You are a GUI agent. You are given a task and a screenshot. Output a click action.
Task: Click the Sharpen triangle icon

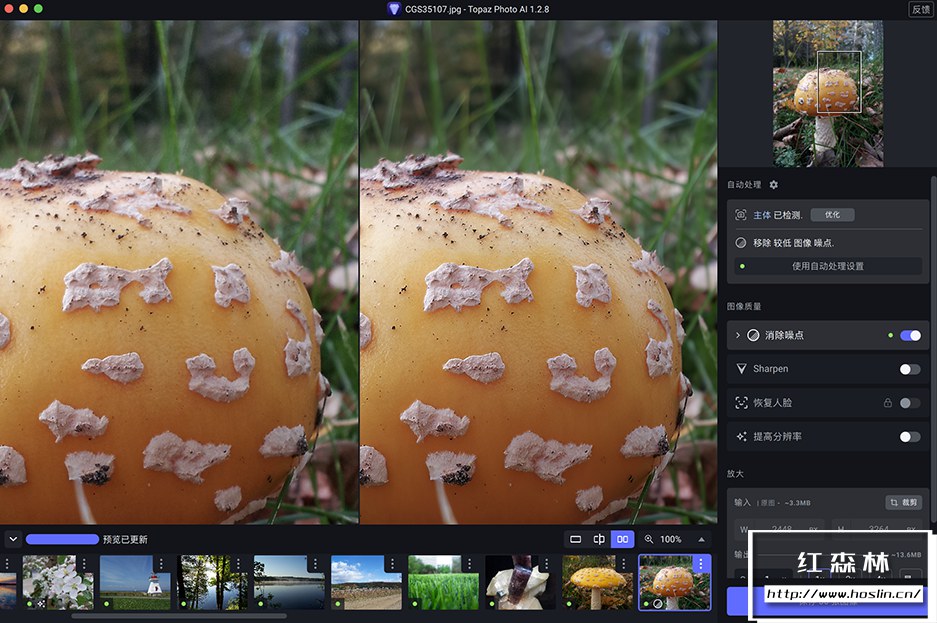pyautogui.click(x=742, y=369)
